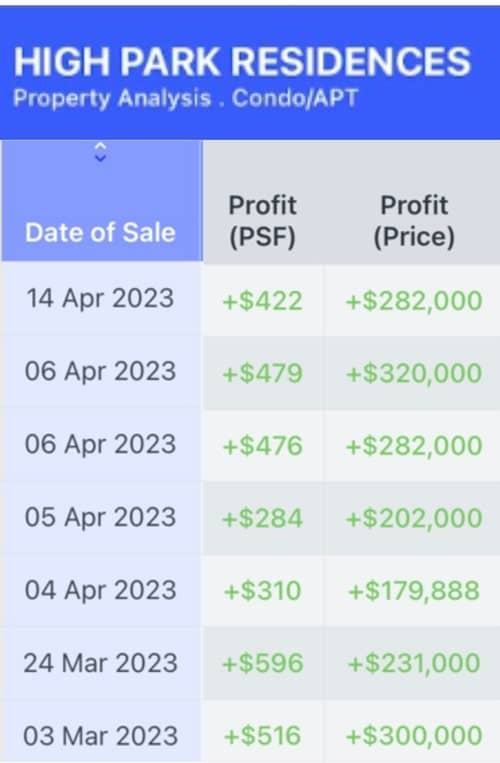The height and width of the screenshot is (763, 500).
Task: Click the +$300,000 profit price value
Action: pos(414,736)
